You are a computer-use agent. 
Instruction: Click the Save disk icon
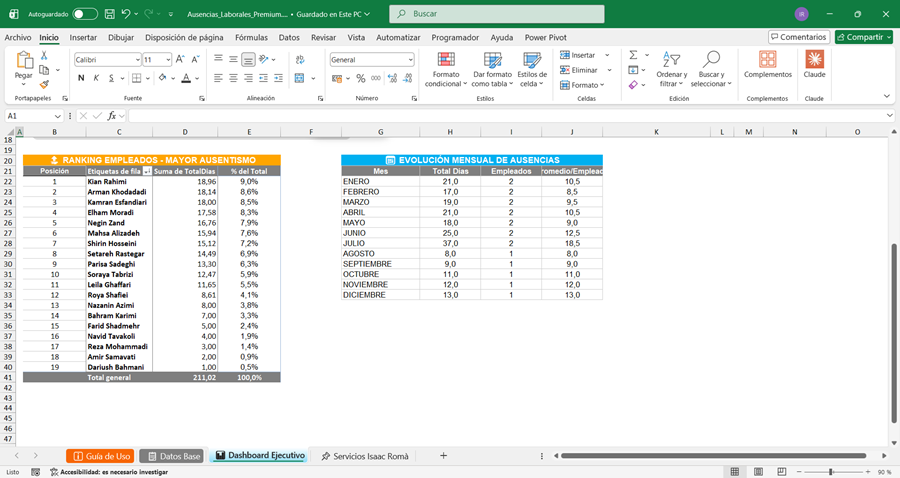coord(109,14)
